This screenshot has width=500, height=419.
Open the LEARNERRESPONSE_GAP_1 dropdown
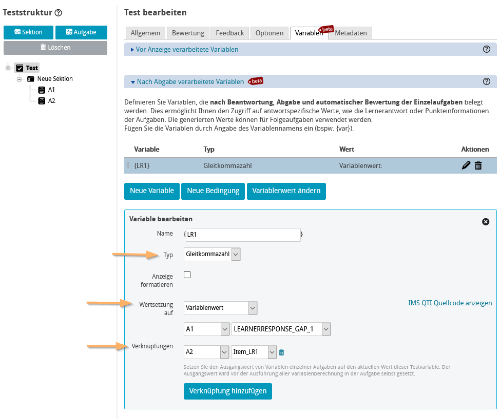coord(281,329)
